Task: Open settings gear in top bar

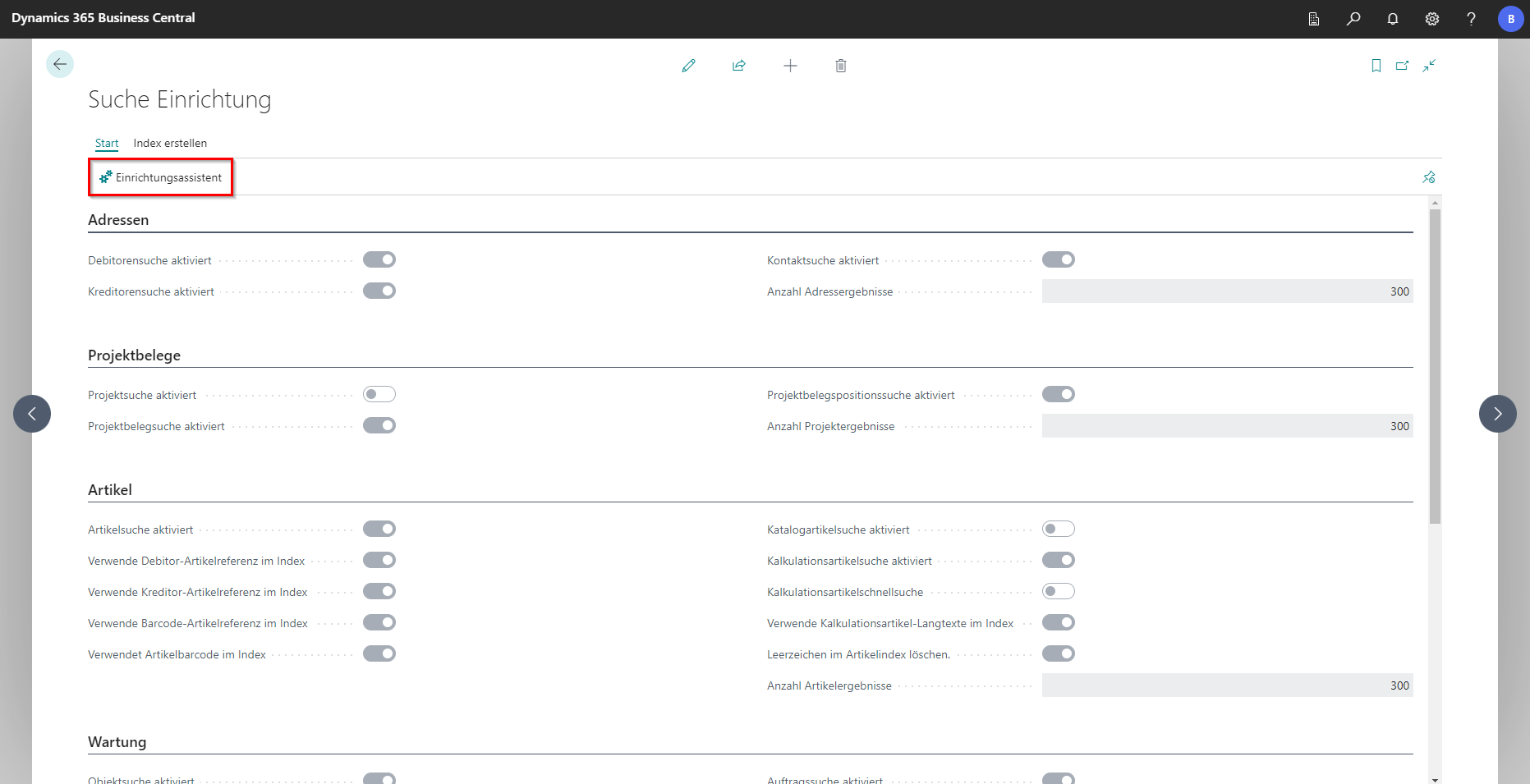Action: pos(1432,18)
